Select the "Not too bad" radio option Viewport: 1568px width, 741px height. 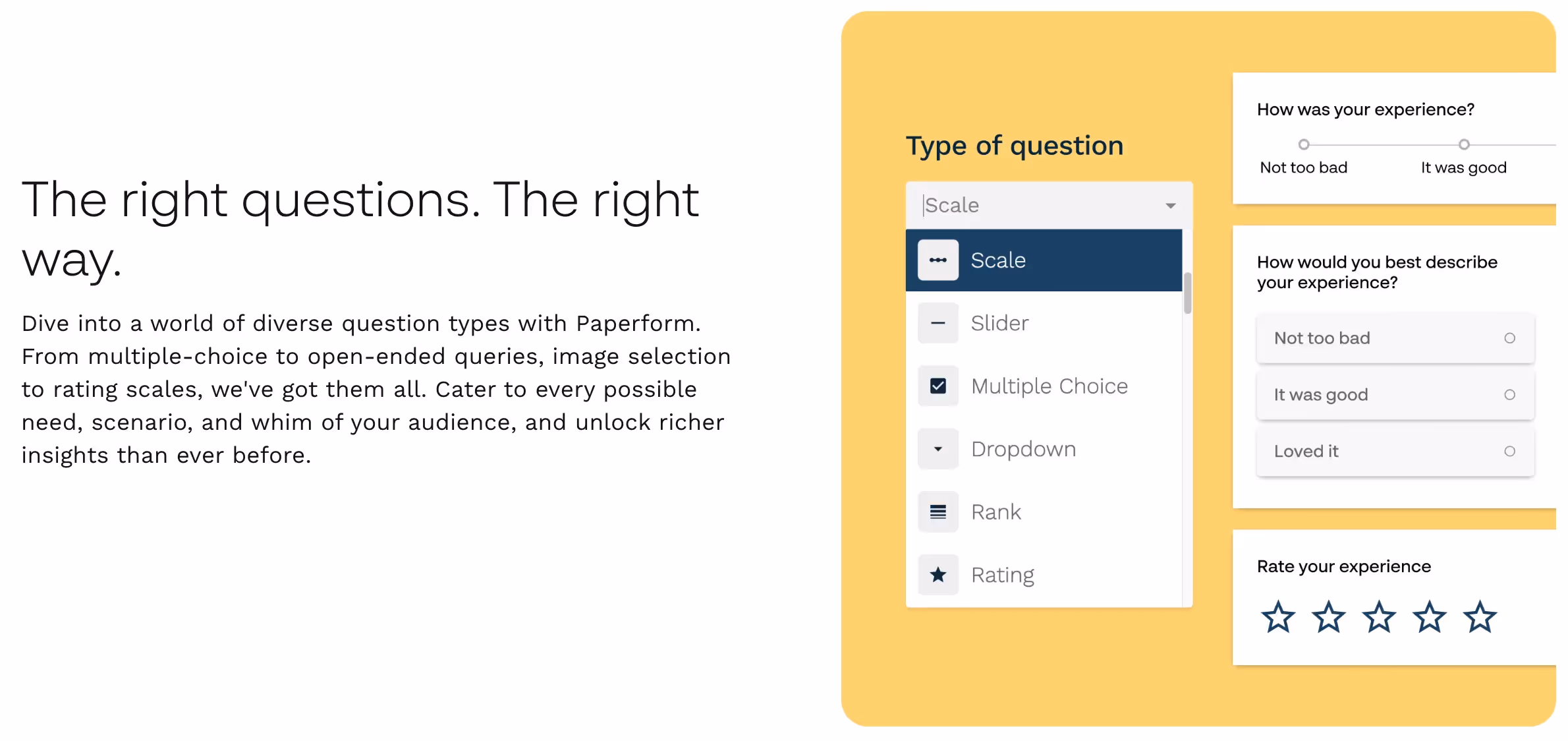pos(1395,338)
